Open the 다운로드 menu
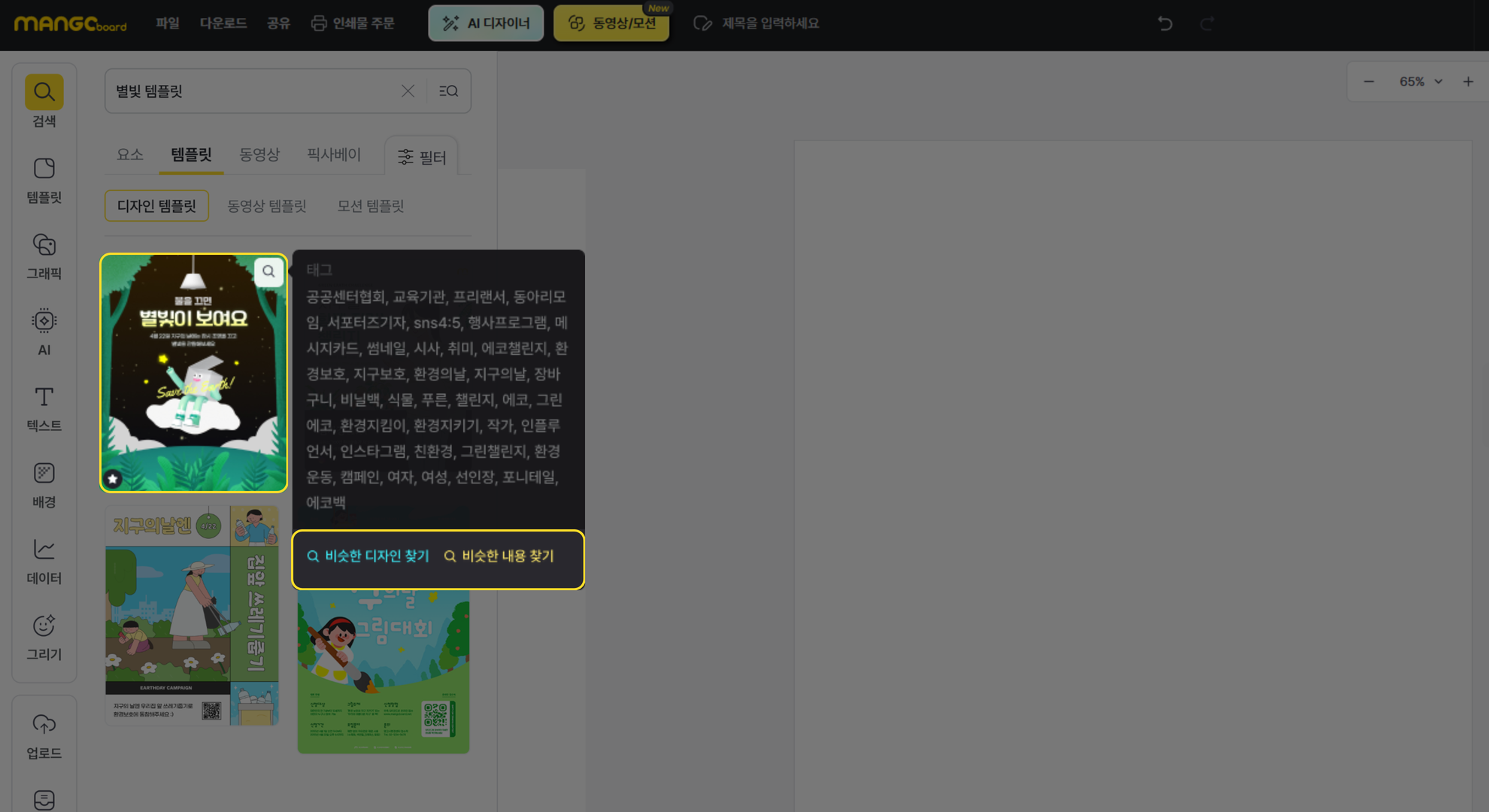This screenshot has width=1489, height=812. coord(223,23)
